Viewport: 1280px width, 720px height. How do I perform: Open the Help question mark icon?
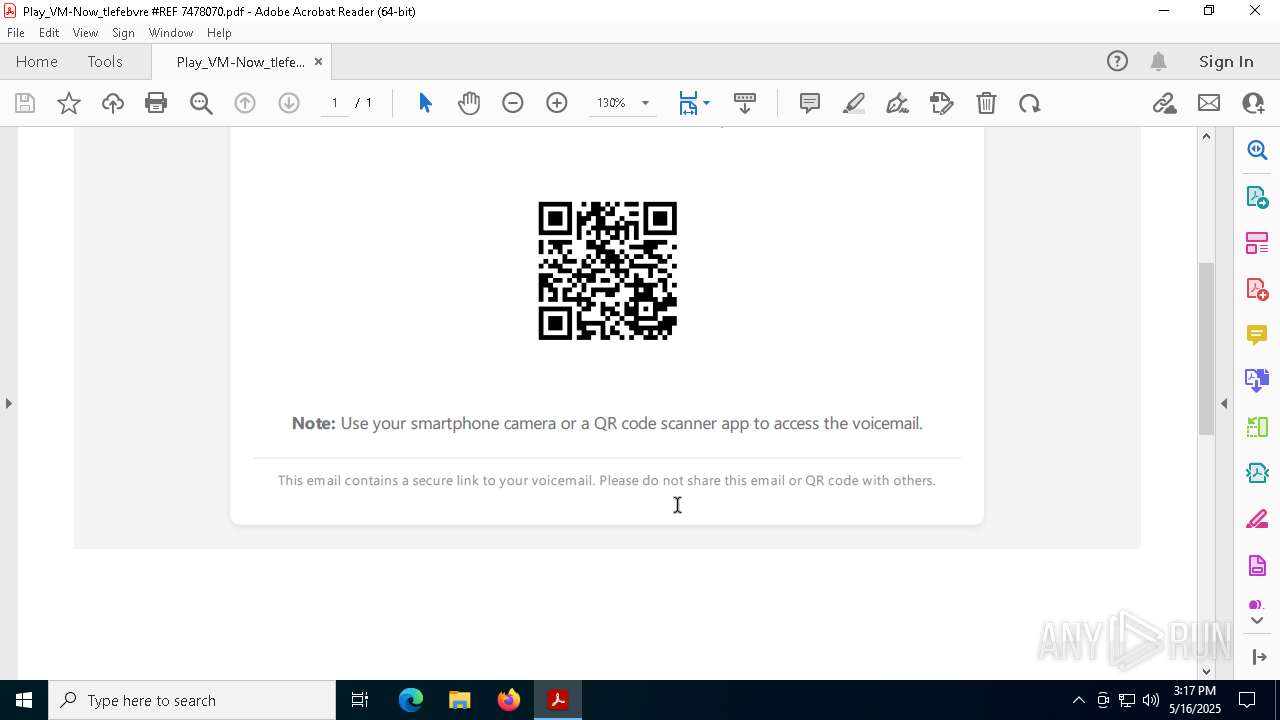coord(1117,61)
